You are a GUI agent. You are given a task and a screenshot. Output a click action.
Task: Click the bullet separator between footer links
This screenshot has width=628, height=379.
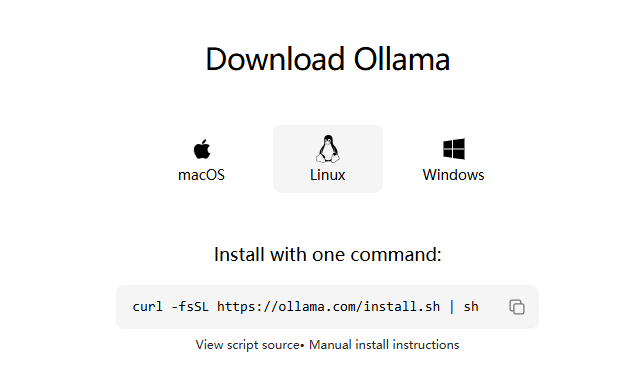[302, 345]
